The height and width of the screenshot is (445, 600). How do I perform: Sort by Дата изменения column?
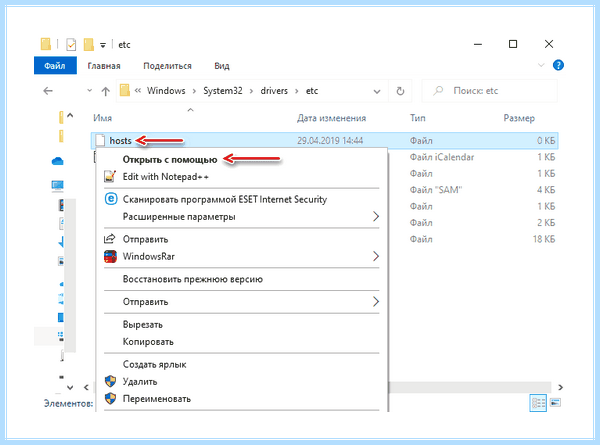tap(331, 118)
